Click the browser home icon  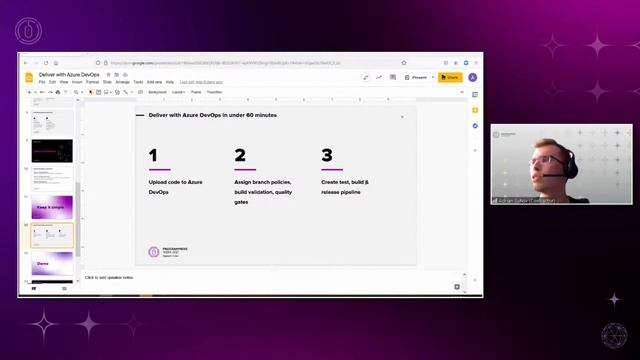point(56,63)
